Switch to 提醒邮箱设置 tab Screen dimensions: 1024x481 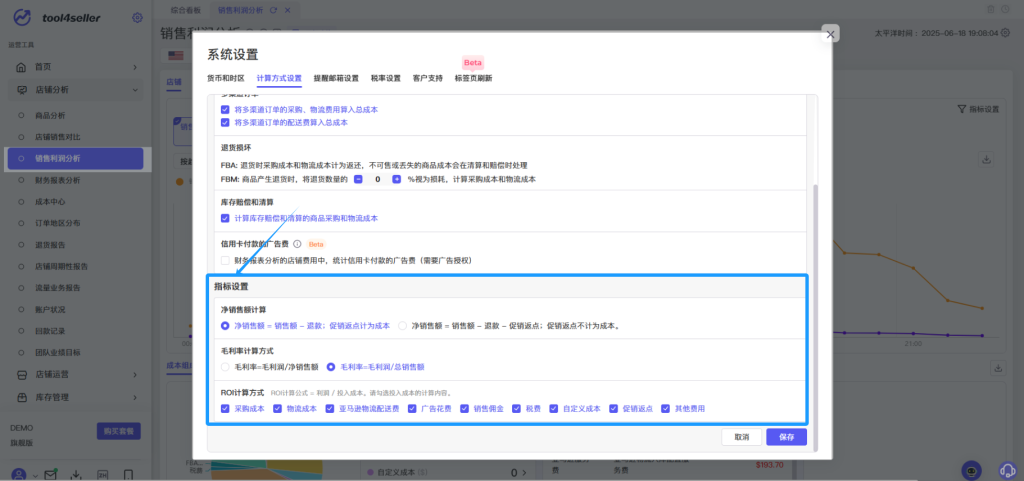336,78
